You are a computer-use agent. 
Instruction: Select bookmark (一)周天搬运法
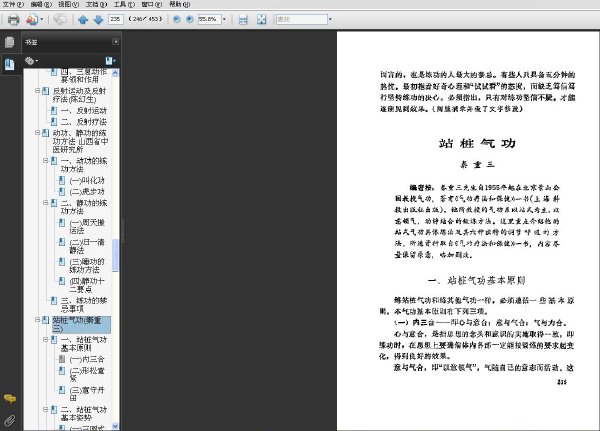point(87,227)
